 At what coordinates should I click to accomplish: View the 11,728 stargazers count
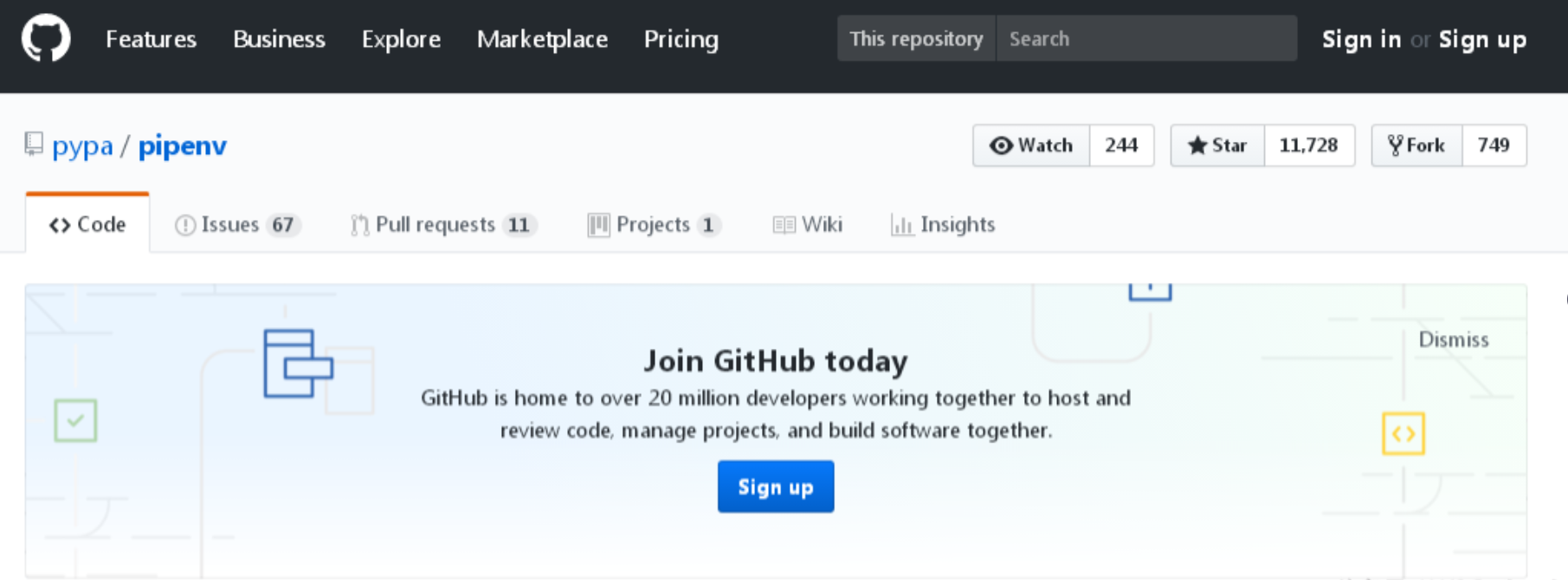pyautogui.click(x=1309, y=145)
